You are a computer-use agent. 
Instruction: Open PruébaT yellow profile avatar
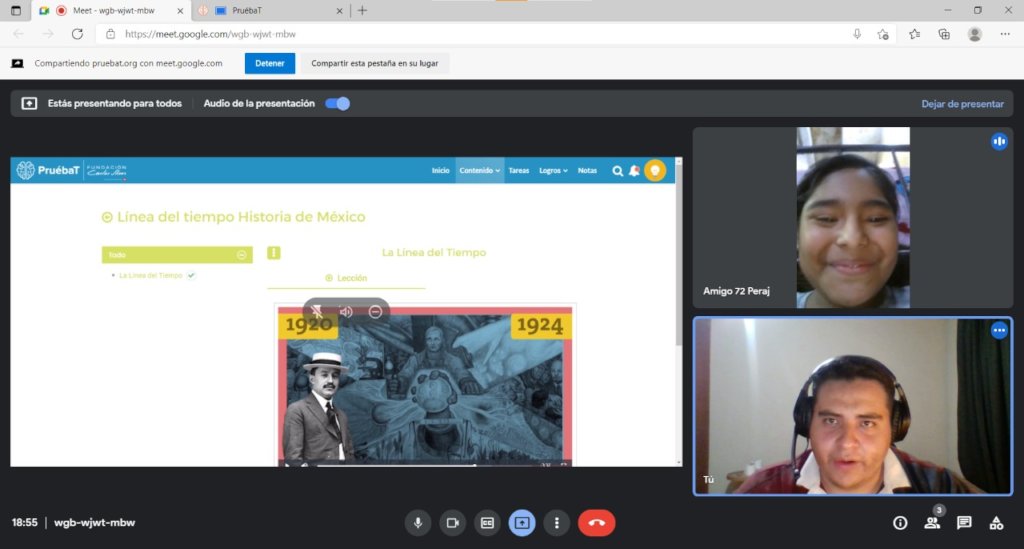655,170
